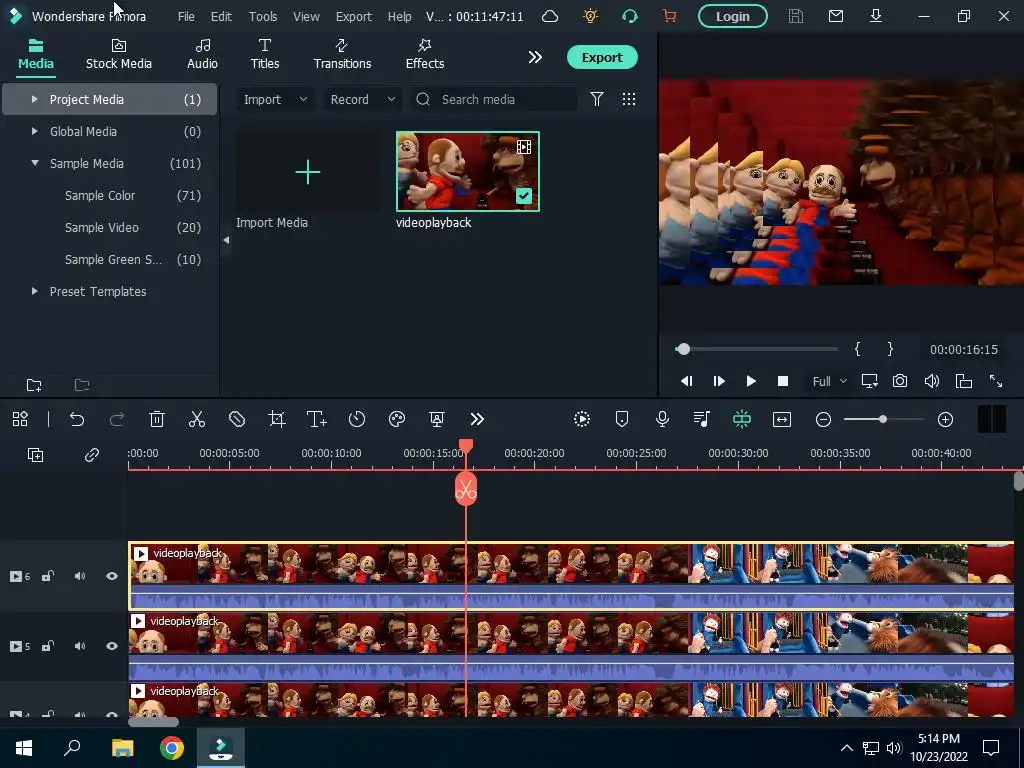Step back one frame in preview

pos(686,381)
